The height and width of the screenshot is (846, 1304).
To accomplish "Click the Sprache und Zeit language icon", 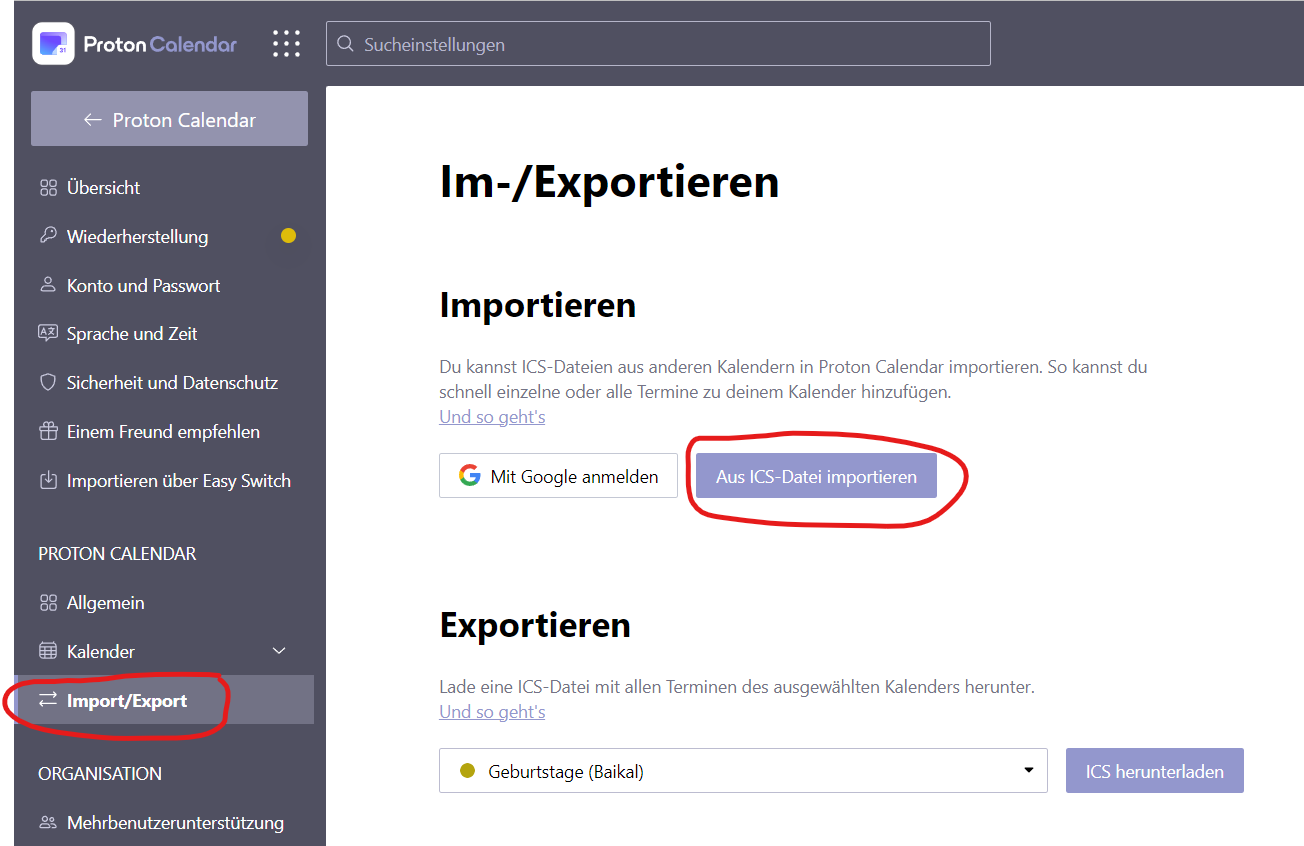I will pos(48,333).
